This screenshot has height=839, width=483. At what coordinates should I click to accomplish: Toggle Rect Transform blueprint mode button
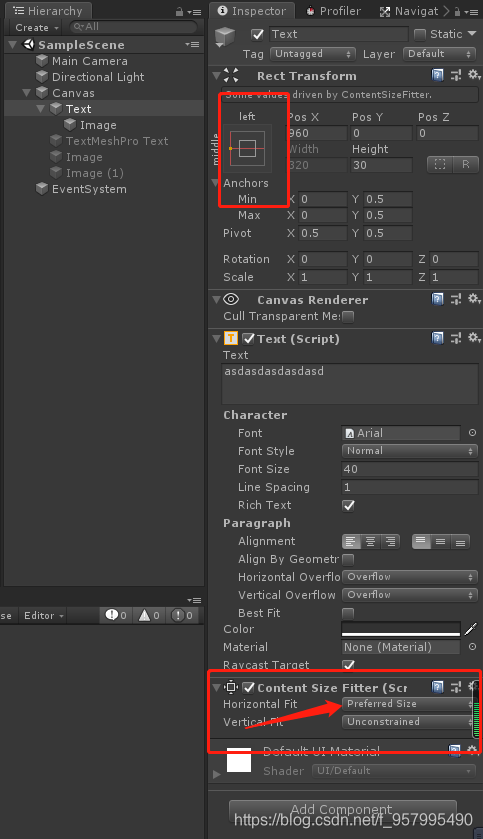[x=440, y=165]
